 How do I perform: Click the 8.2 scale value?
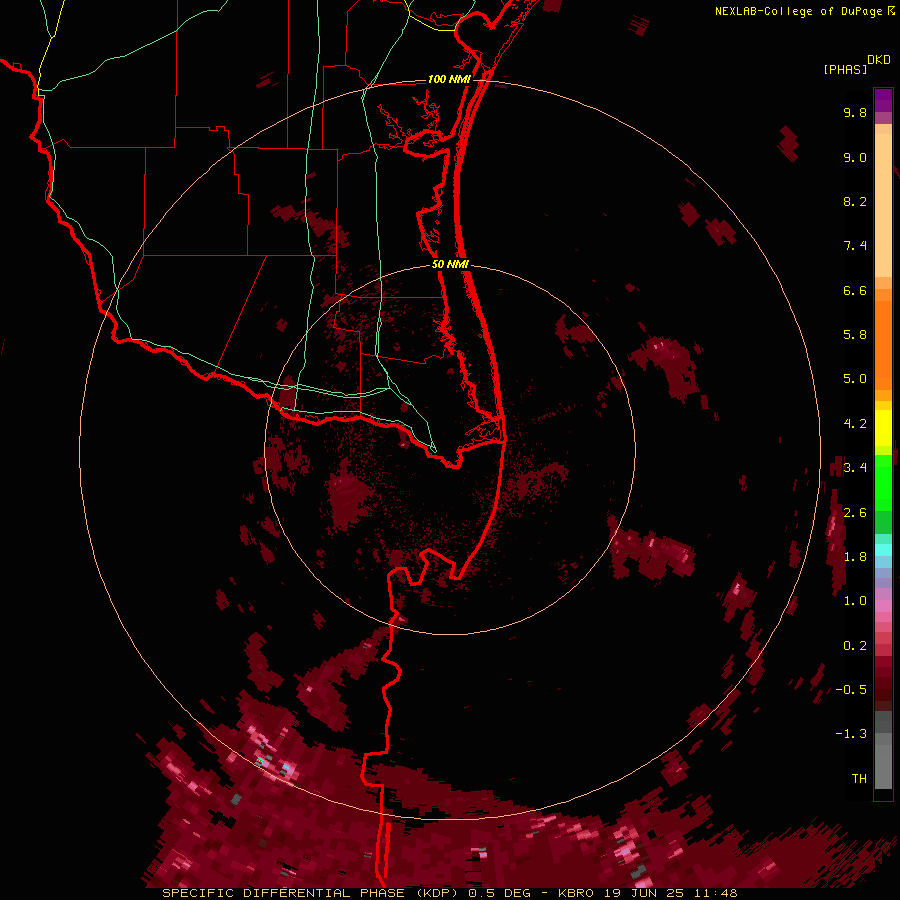pyautogui.click(x=855, y=201)
